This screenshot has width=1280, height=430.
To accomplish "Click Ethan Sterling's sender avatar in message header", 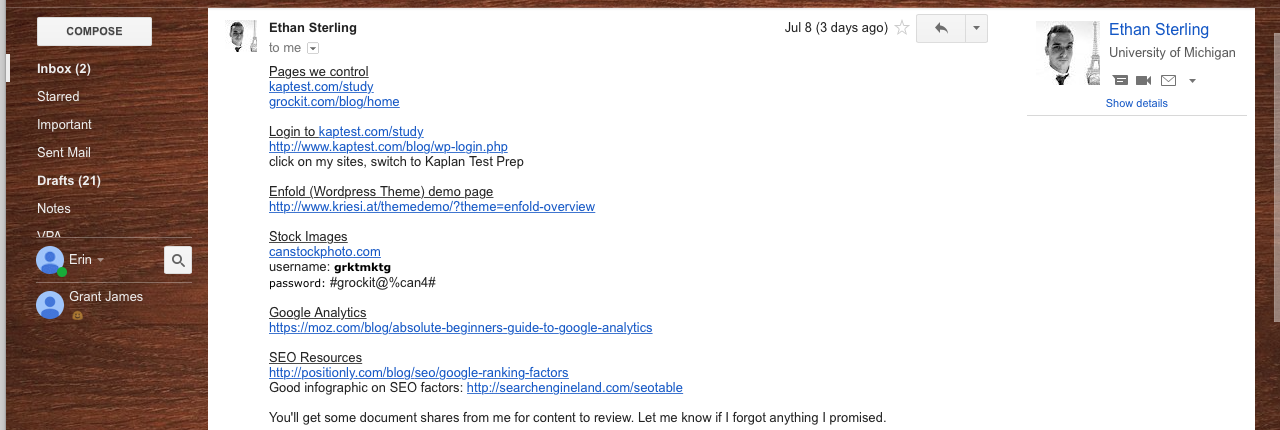I will pyautogui.click(x=243, y=36).
